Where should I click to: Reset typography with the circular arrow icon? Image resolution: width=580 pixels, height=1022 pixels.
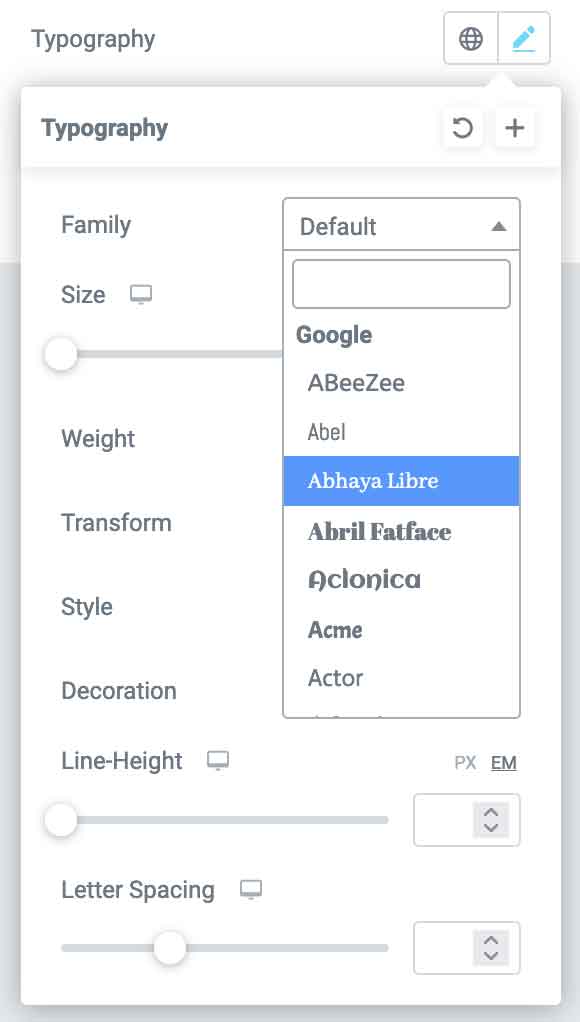463,128
